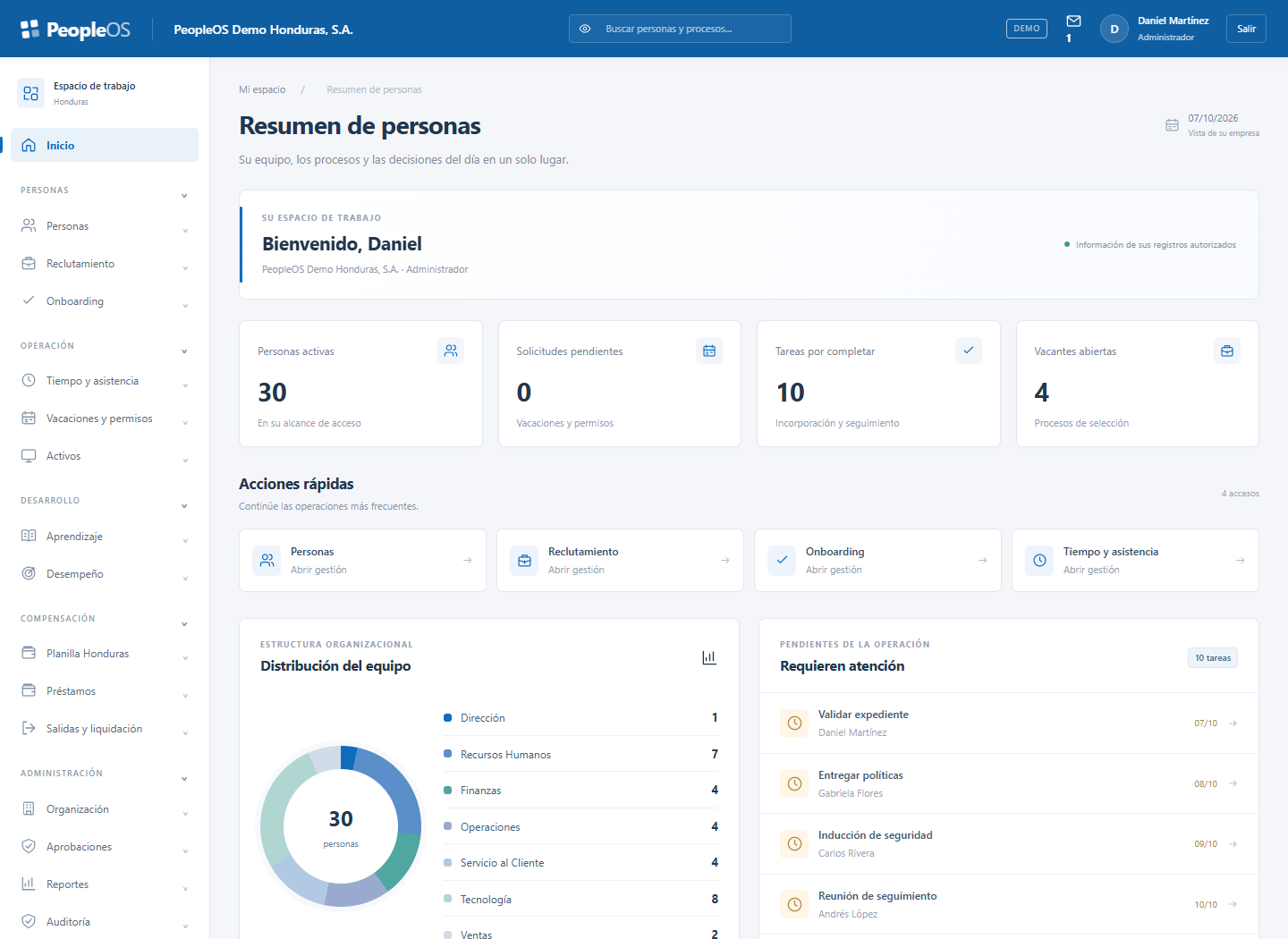Click the DEMO badge in the header
1288x939 pixels.
[x=1027, y=29]
